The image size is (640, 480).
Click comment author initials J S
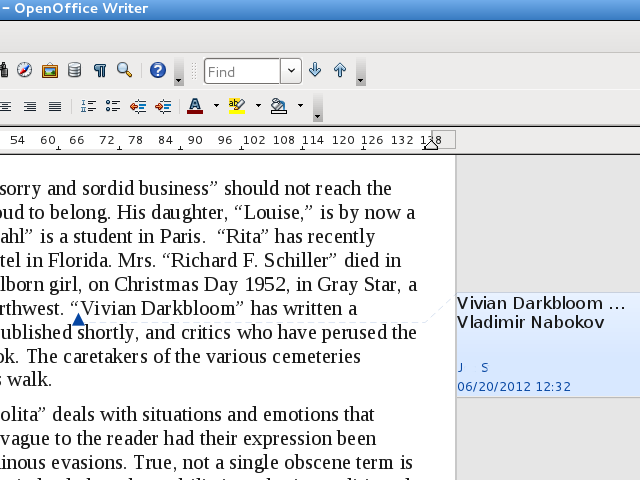[x=473, y=368]
